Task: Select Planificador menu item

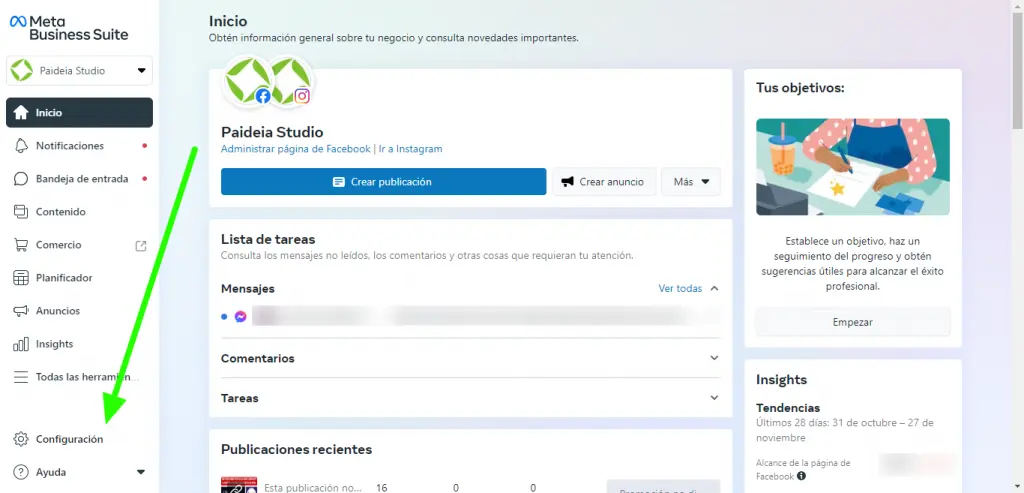Action: coord(79,278)
